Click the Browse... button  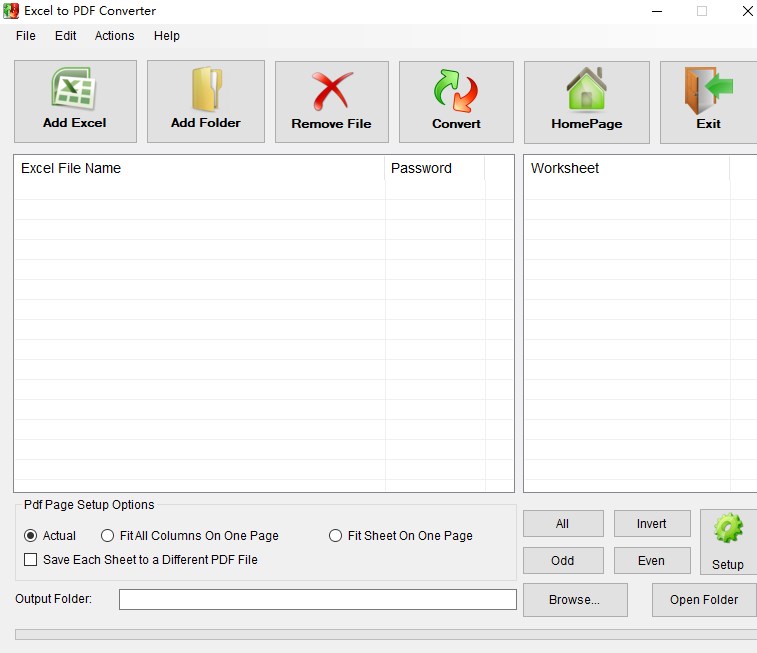(574, 600)
